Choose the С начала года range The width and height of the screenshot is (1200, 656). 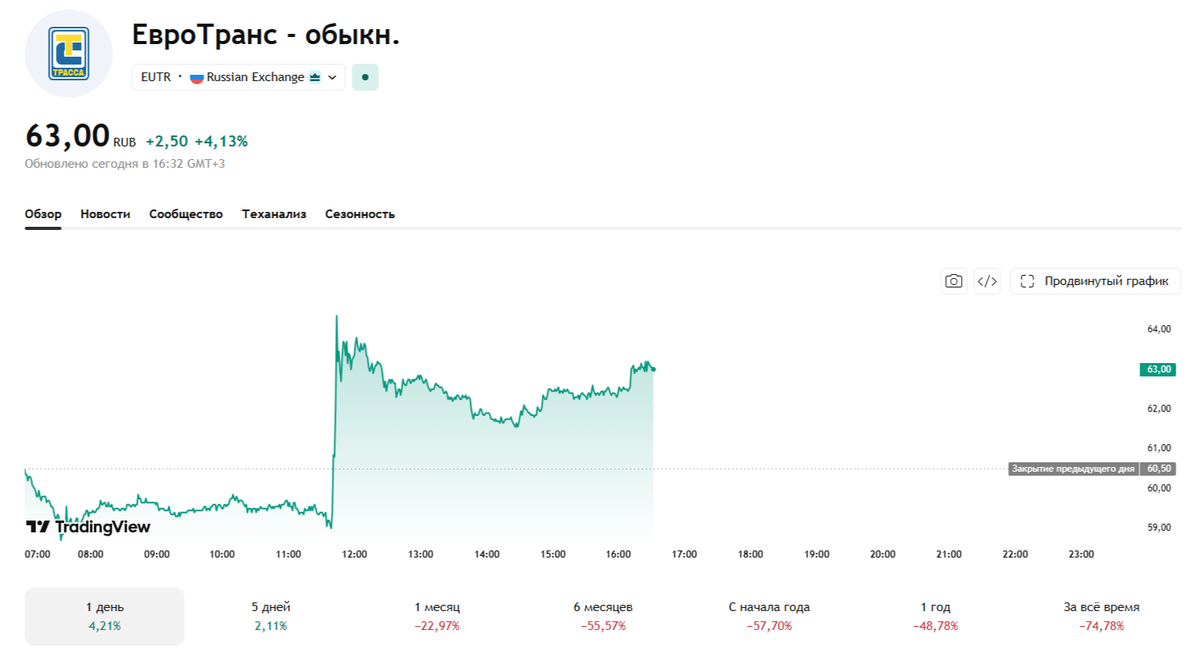click(769, 616)
